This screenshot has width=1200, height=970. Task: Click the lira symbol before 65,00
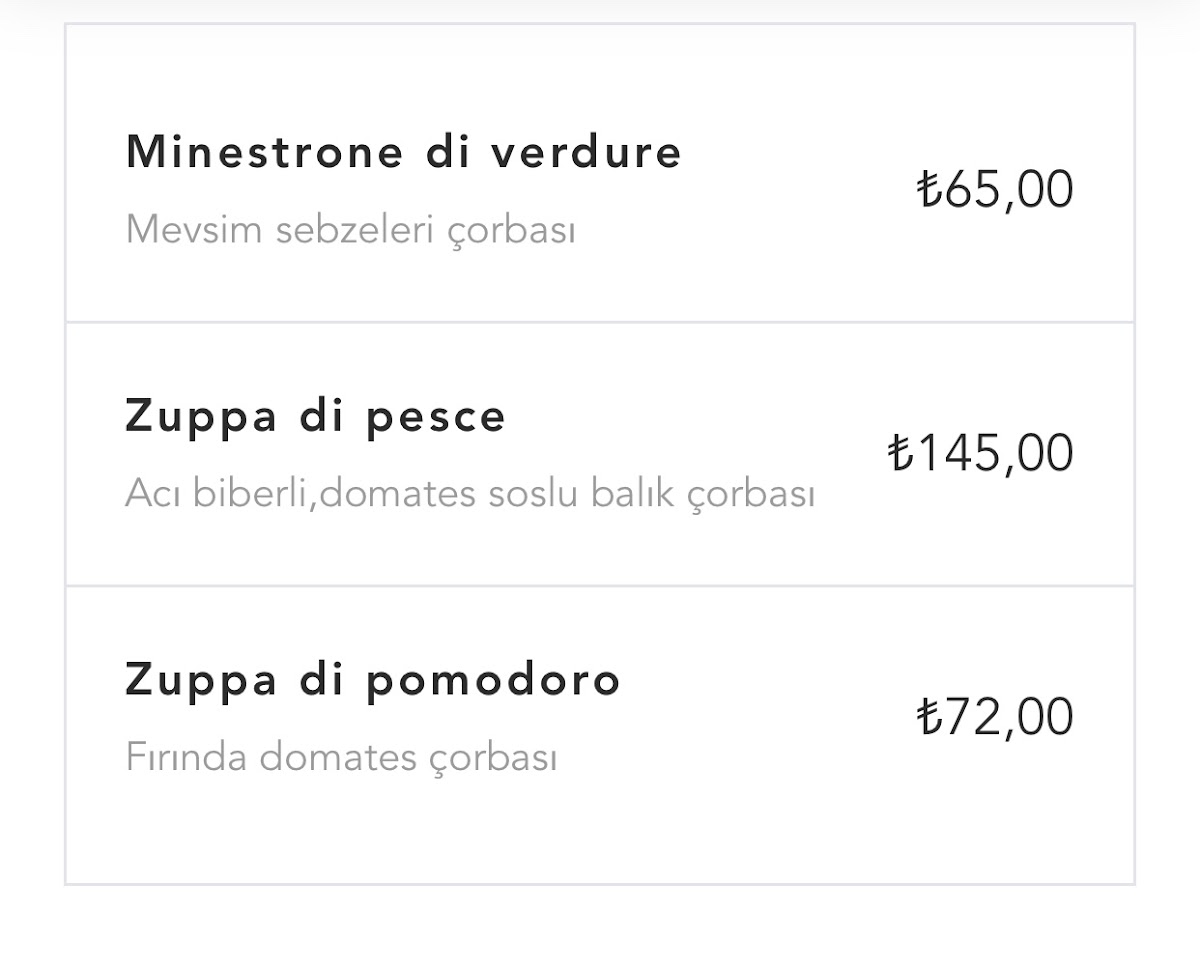pyautogui.click(x=929, y=189)
